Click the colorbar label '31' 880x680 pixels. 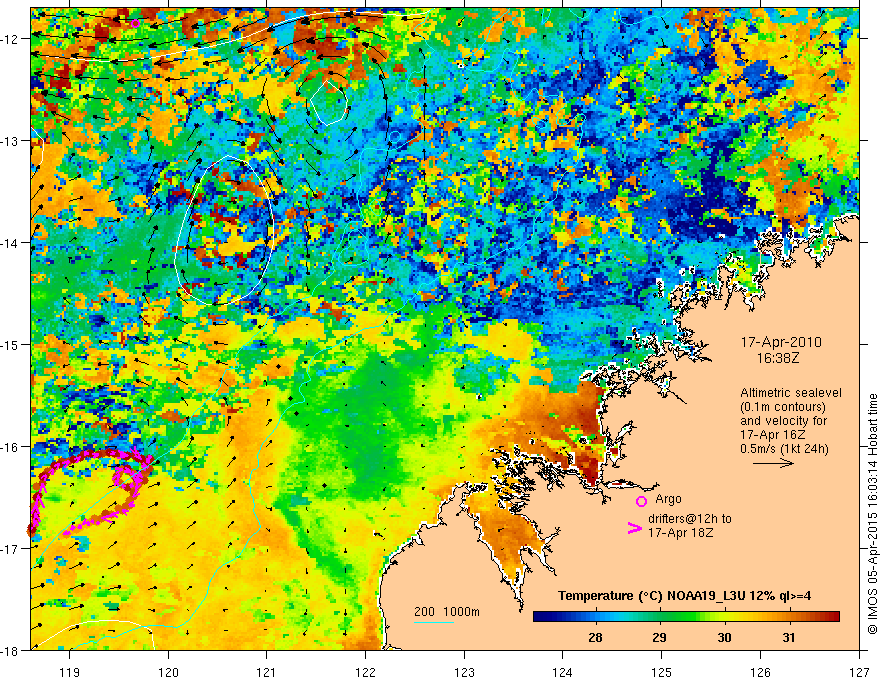(789, 637)
